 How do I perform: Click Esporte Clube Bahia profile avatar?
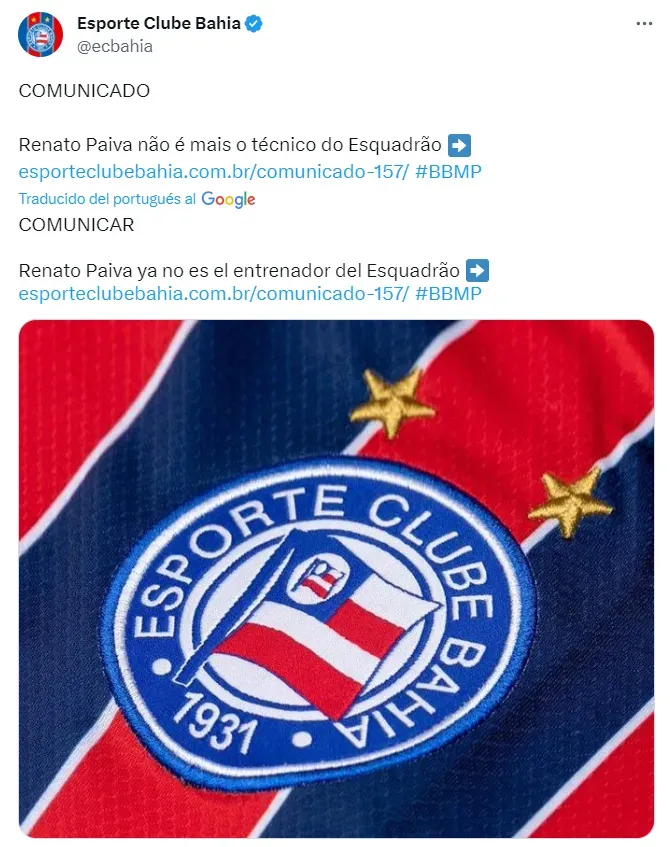click(41, 35)
